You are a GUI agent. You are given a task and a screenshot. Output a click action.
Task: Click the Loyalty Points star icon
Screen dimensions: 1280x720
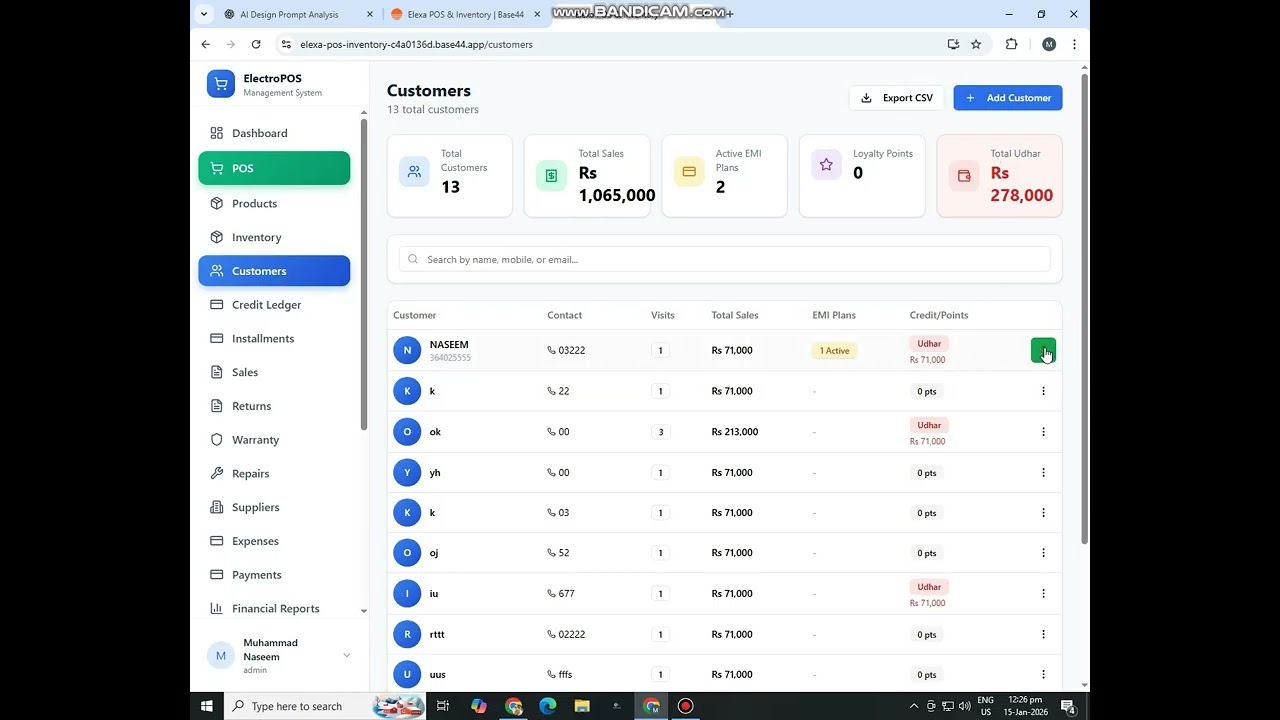[x=826, y=165]
